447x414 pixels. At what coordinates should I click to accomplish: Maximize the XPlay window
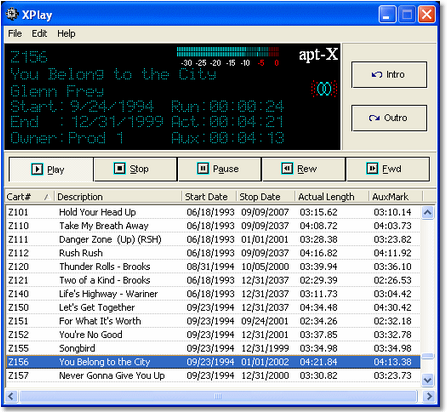tap(407, 14)
